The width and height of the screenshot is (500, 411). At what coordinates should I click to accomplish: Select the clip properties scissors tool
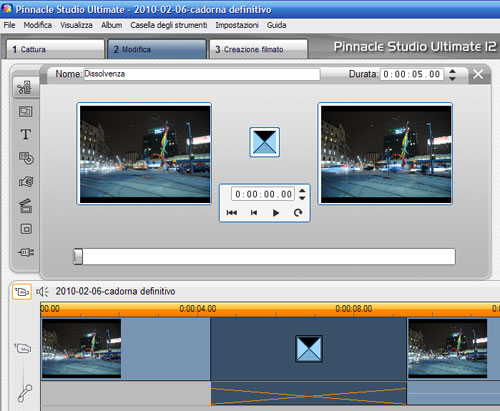[x=25, y=87]
